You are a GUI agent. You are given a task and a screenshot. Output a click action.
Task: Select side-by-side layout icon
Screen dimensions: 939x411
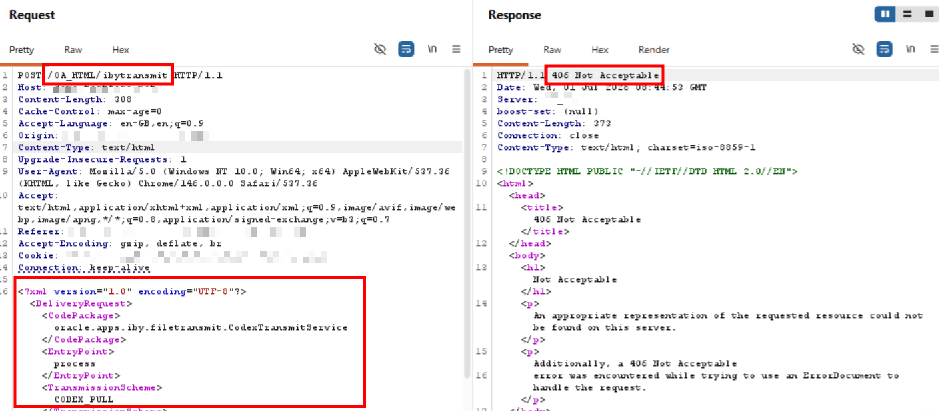tap(885, 14)
